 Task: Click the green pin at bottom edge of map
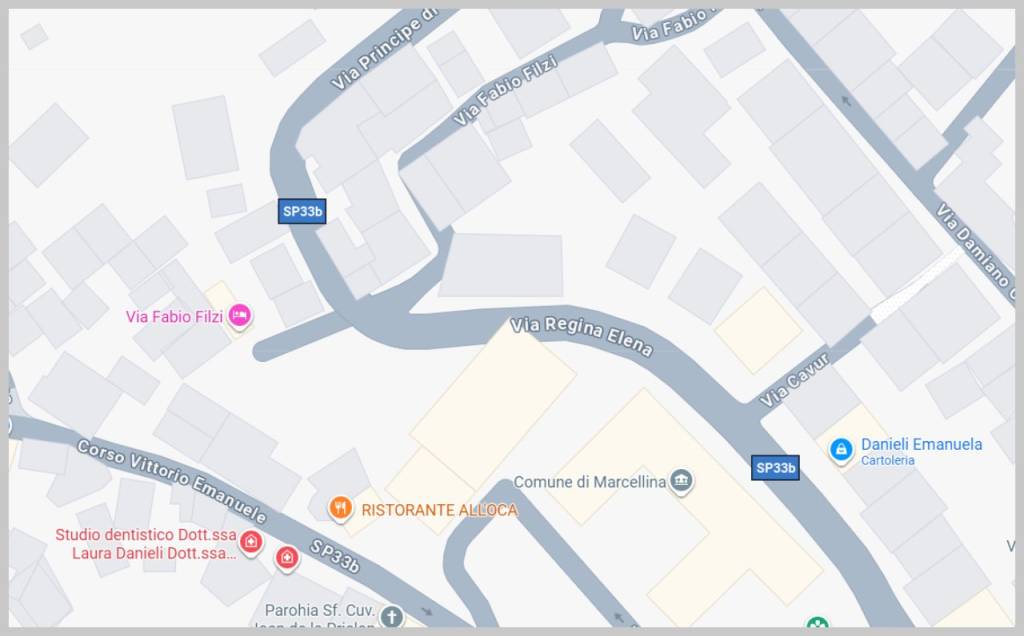tap(817, 622)
